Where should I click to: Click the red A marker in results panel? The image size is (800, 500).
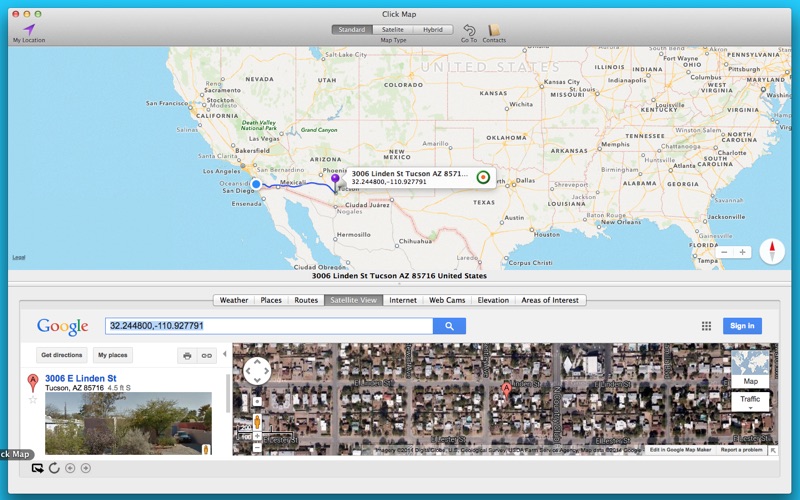click(33, 383)
